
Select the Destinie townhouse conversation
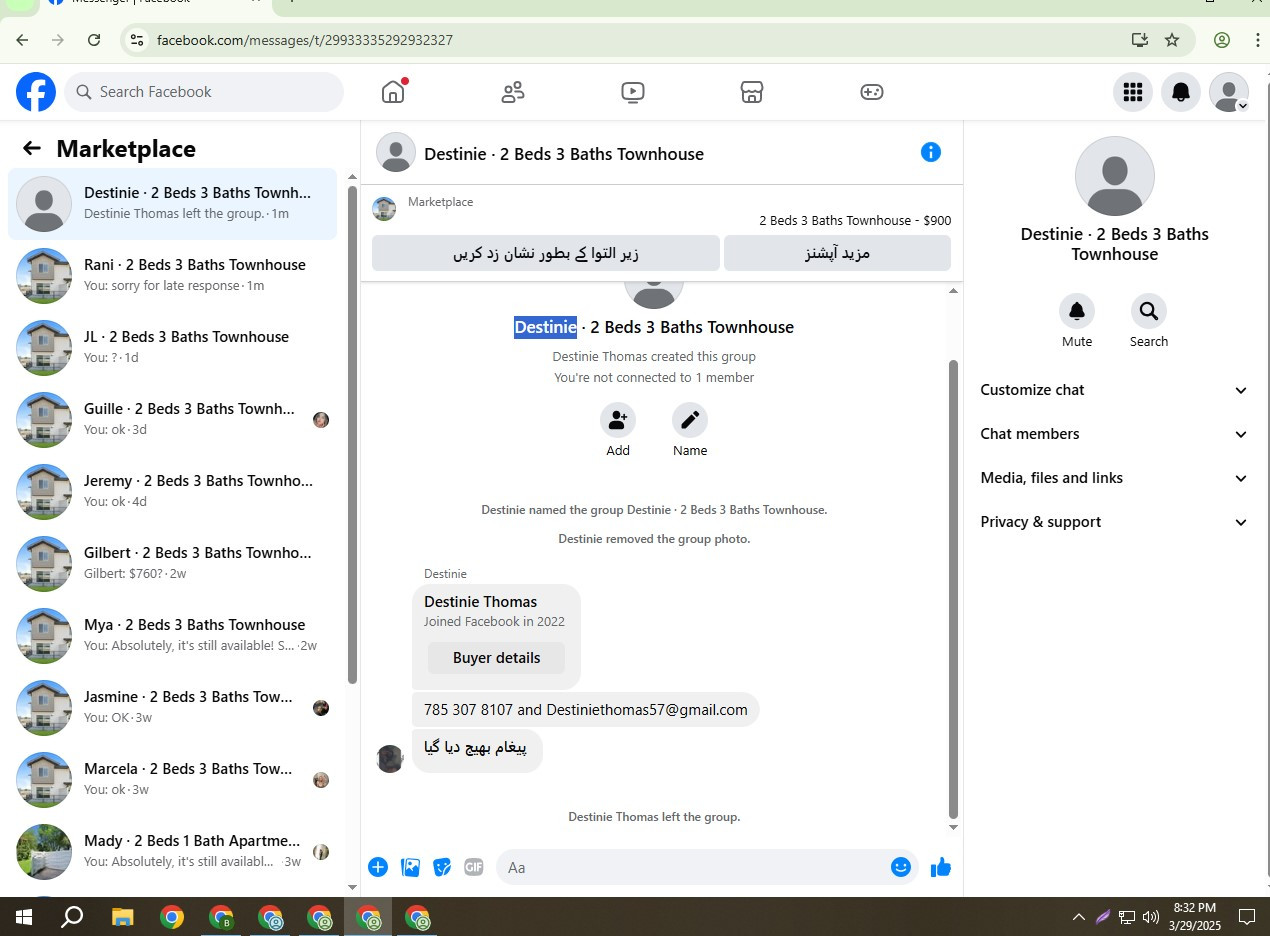pyautogui.click(x=173, y=203)
